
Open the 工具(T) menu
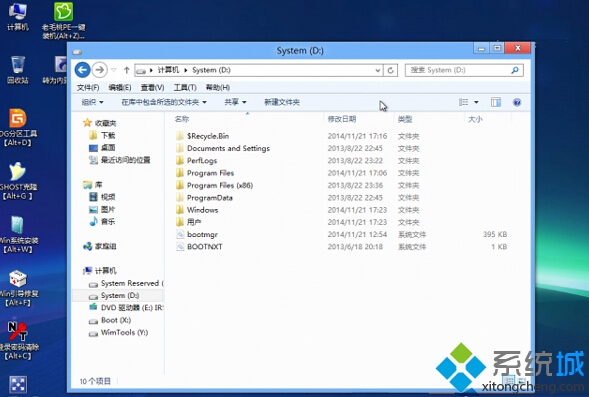click(185, 88)
